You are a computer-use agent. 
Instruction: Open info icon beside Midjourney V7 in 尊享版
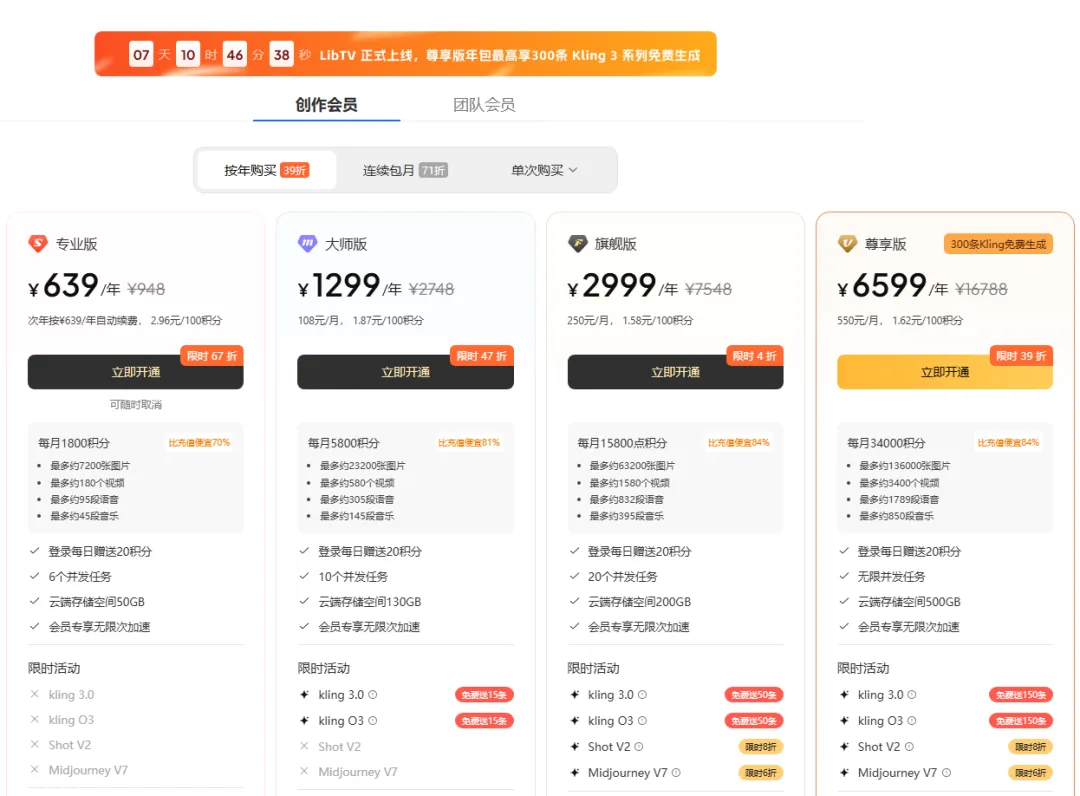tap(946, 773)
